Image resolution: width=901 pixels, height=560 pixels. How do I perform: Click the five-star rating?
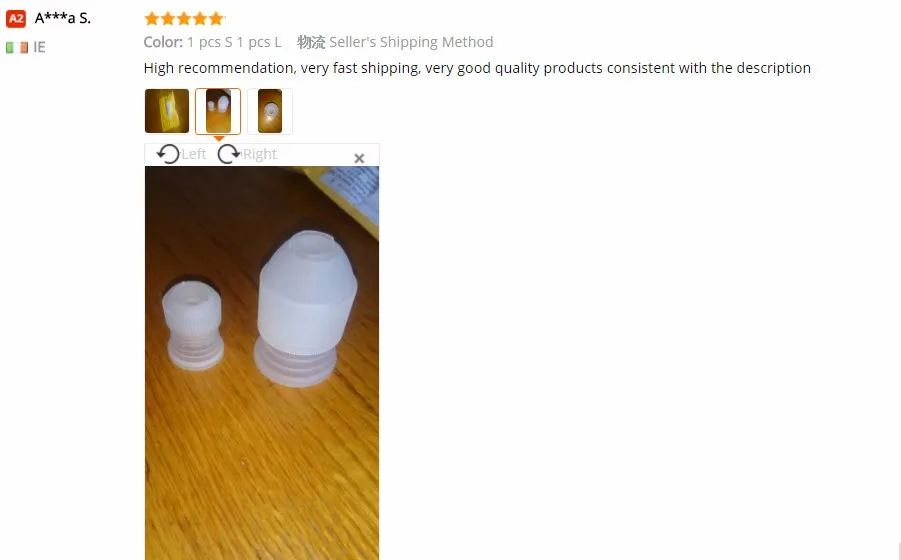[184, 19]
